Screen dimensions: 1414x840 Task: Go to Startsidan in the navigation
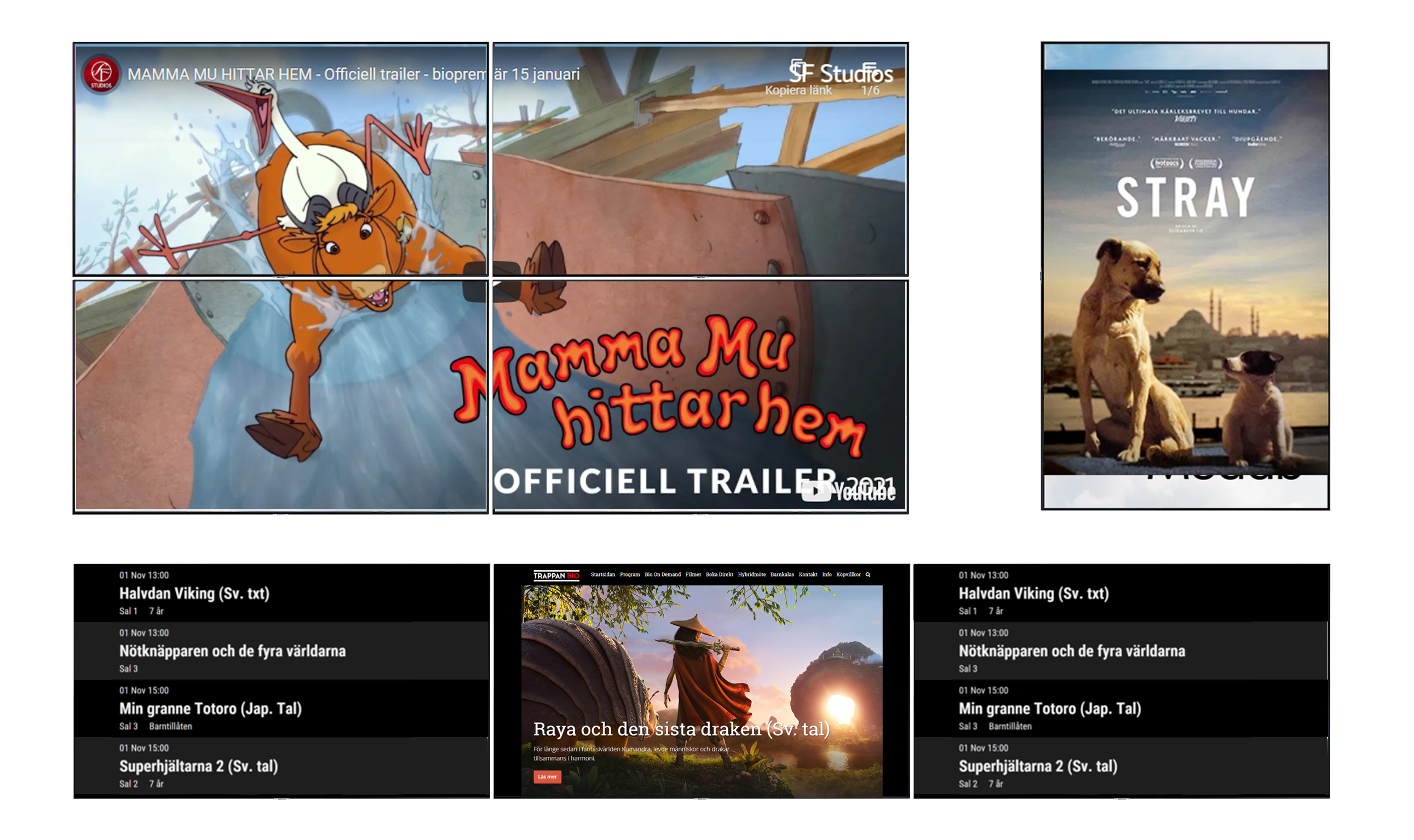click(602, 574)
